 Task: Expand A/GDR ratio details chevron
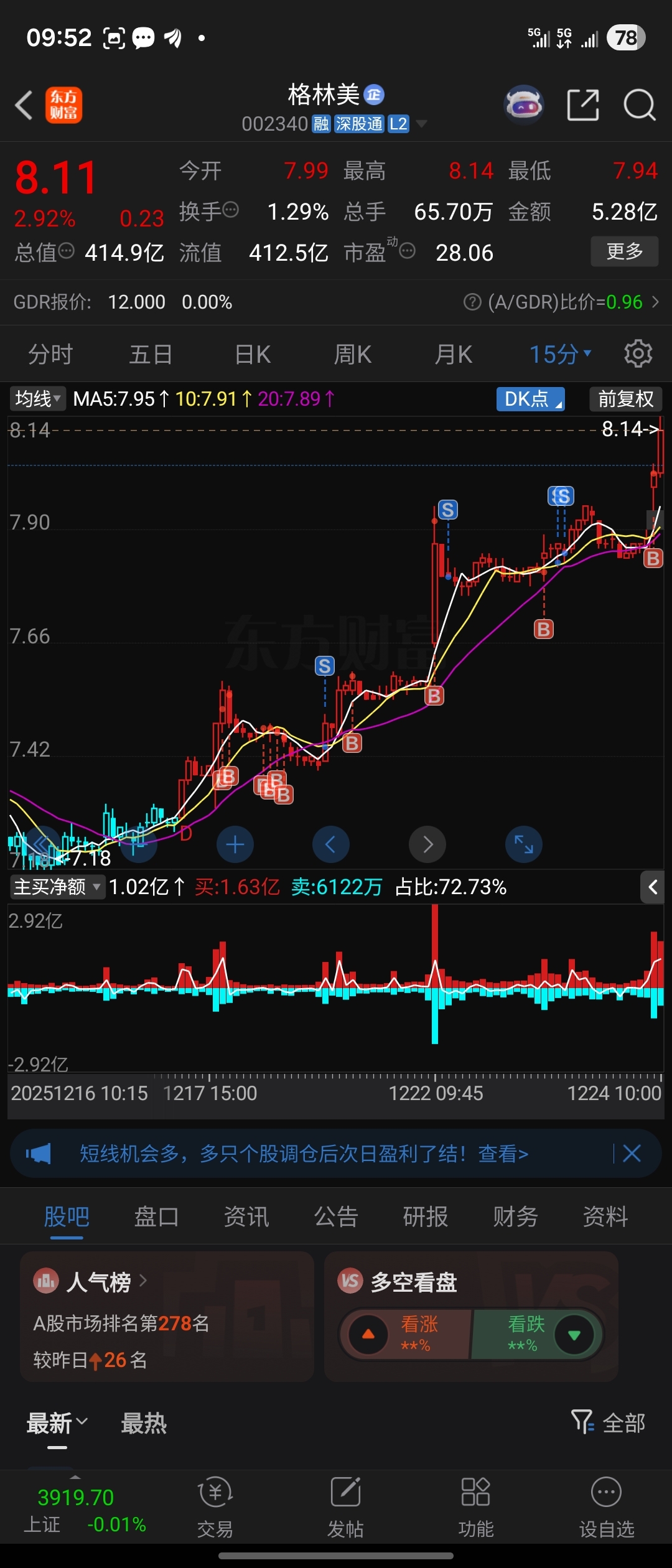(655, 302)
